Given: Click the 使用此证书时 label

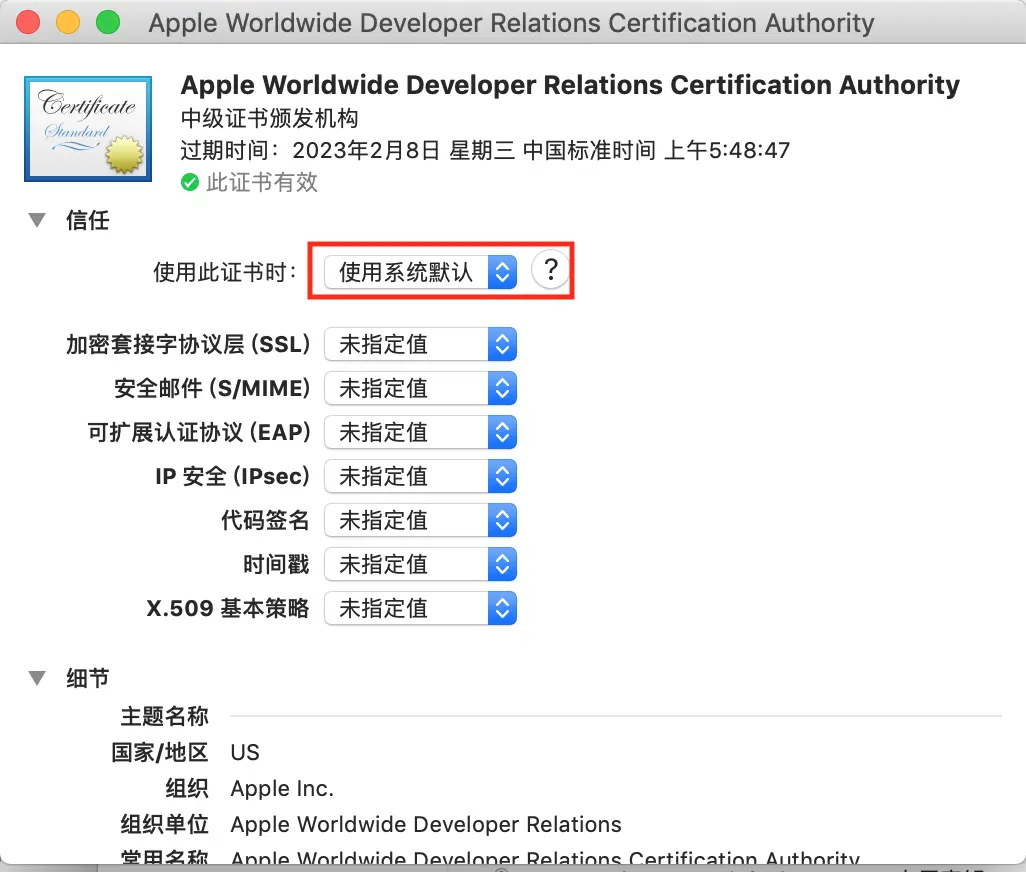Looking at the screenshot, I should click(225, 272).
